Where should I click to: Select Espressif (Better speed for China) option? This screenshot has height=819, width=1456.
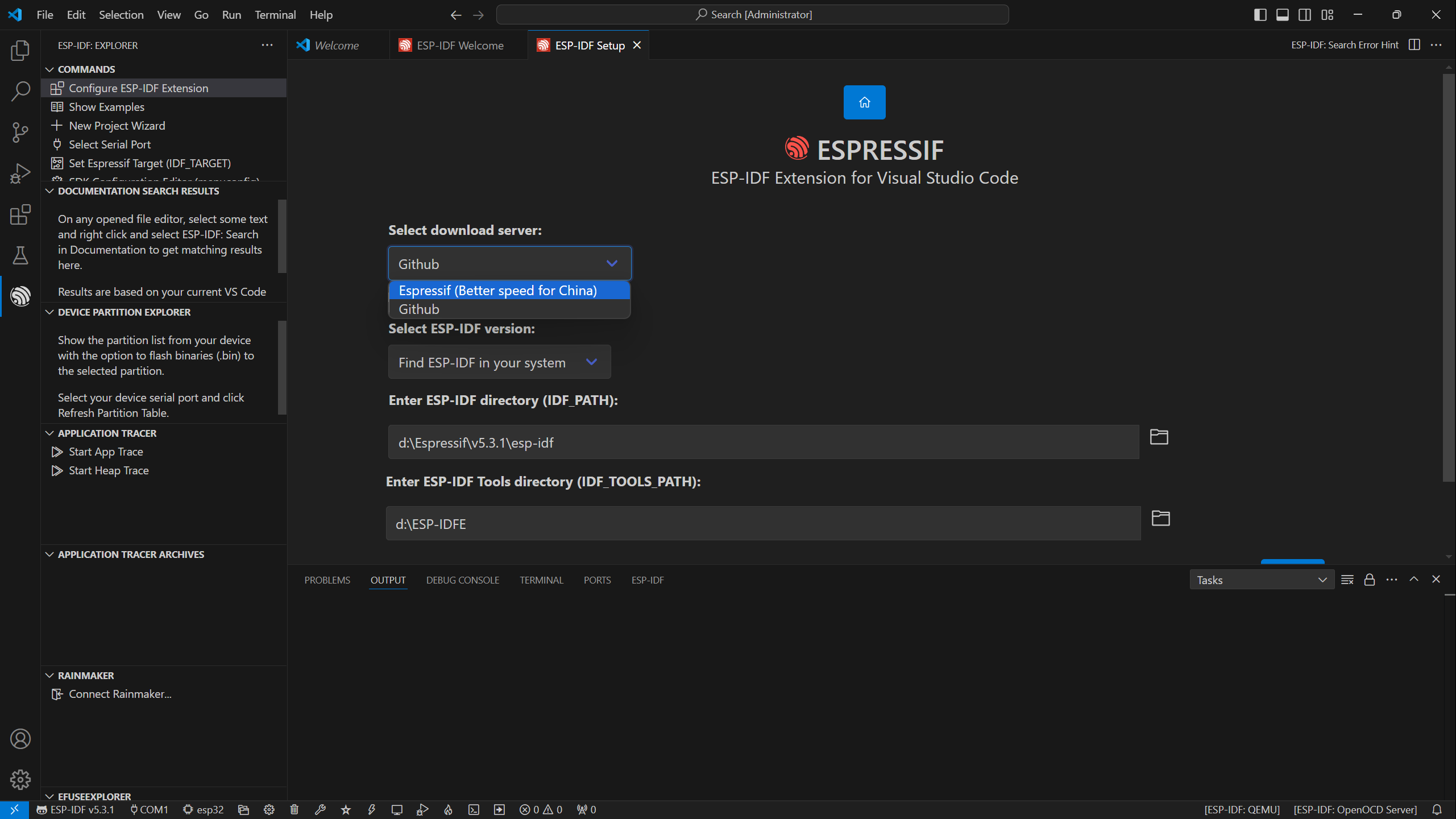coord(509,291)
